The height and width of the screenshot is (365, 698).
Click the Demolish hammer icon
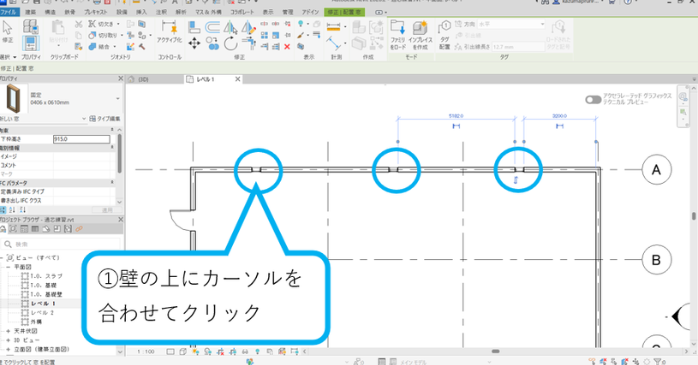point(142,46)
